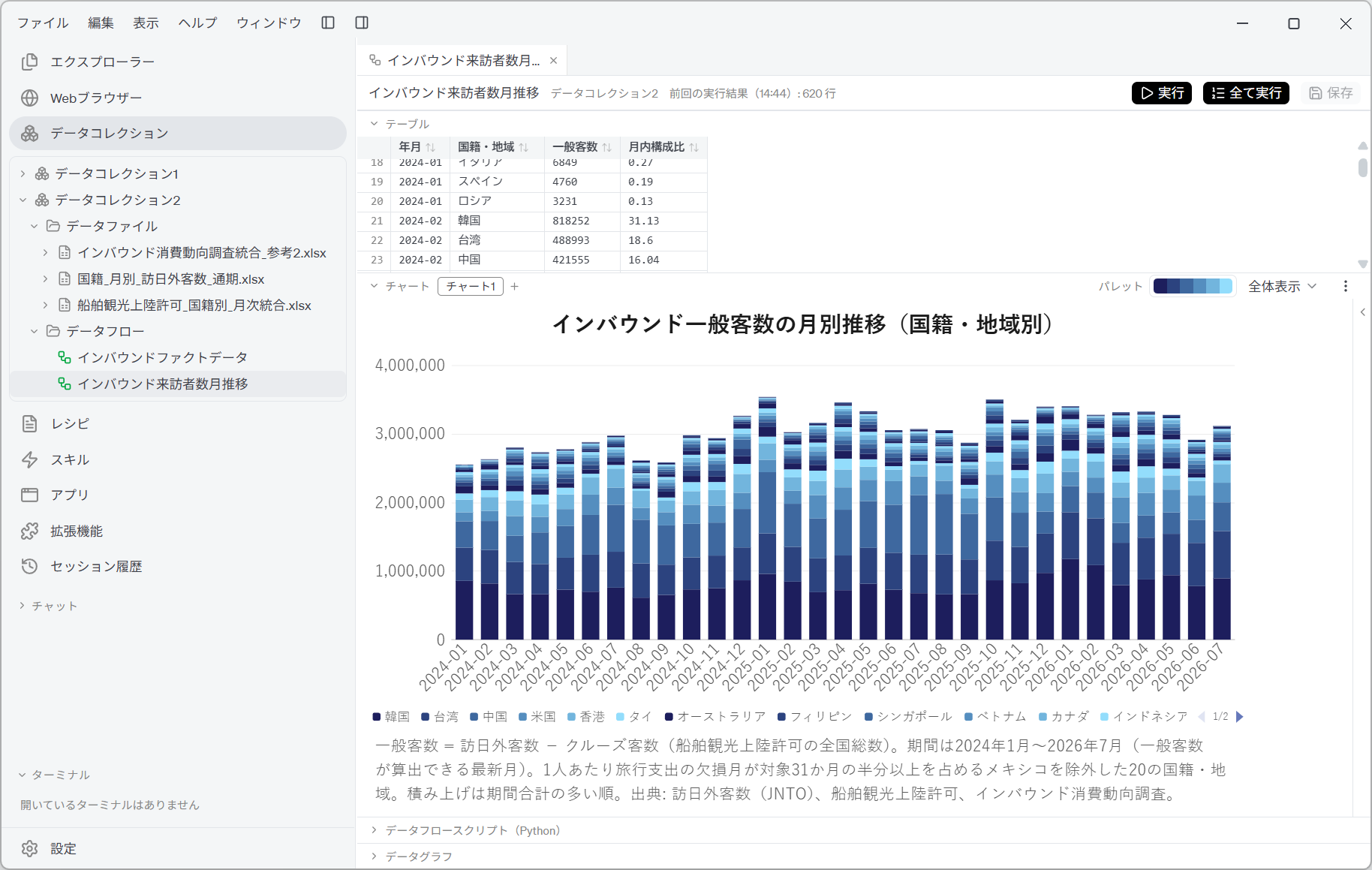This screenshot has height=870, width=1372.
Task: Open the Apps panel icon
Action: (29, 495)
